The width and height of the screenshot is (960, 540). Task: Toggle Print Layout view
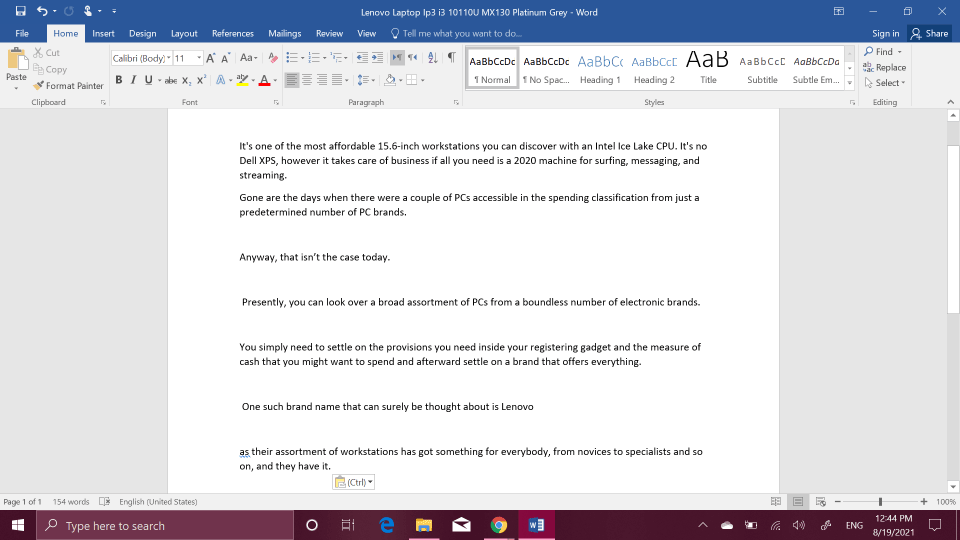[x=798, y=501]
